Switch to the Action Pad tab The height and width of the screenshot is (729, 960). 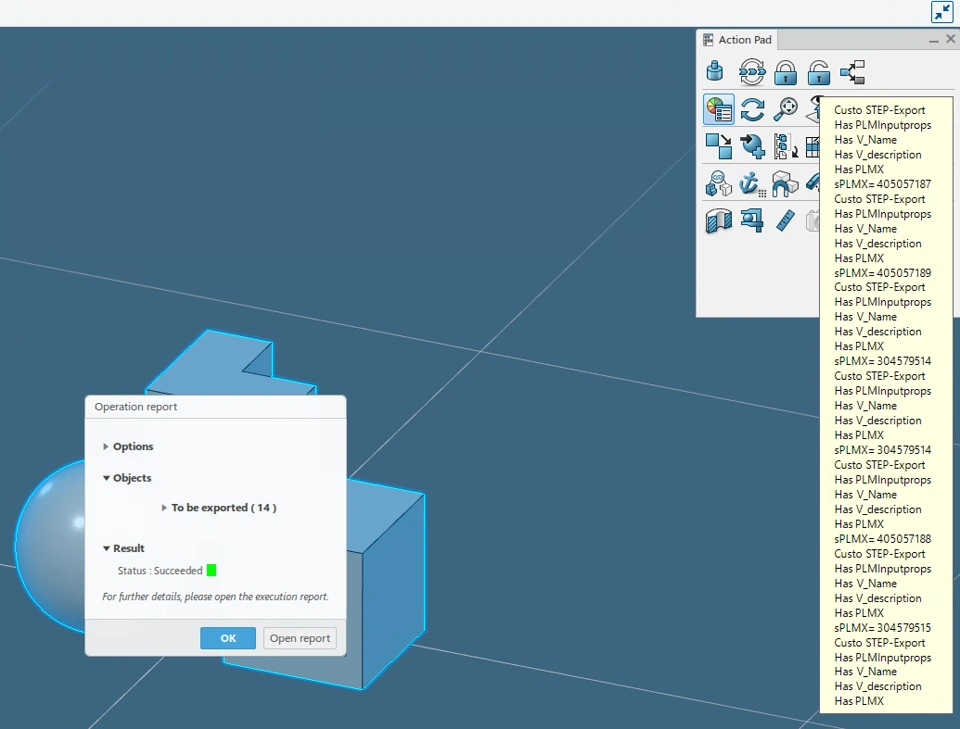point(737,40)
